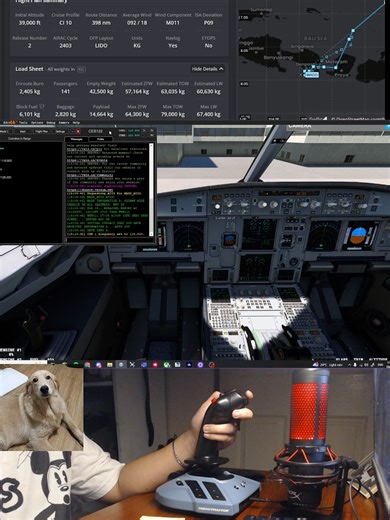Click the CI 10 Cruise Profile value

65,23
